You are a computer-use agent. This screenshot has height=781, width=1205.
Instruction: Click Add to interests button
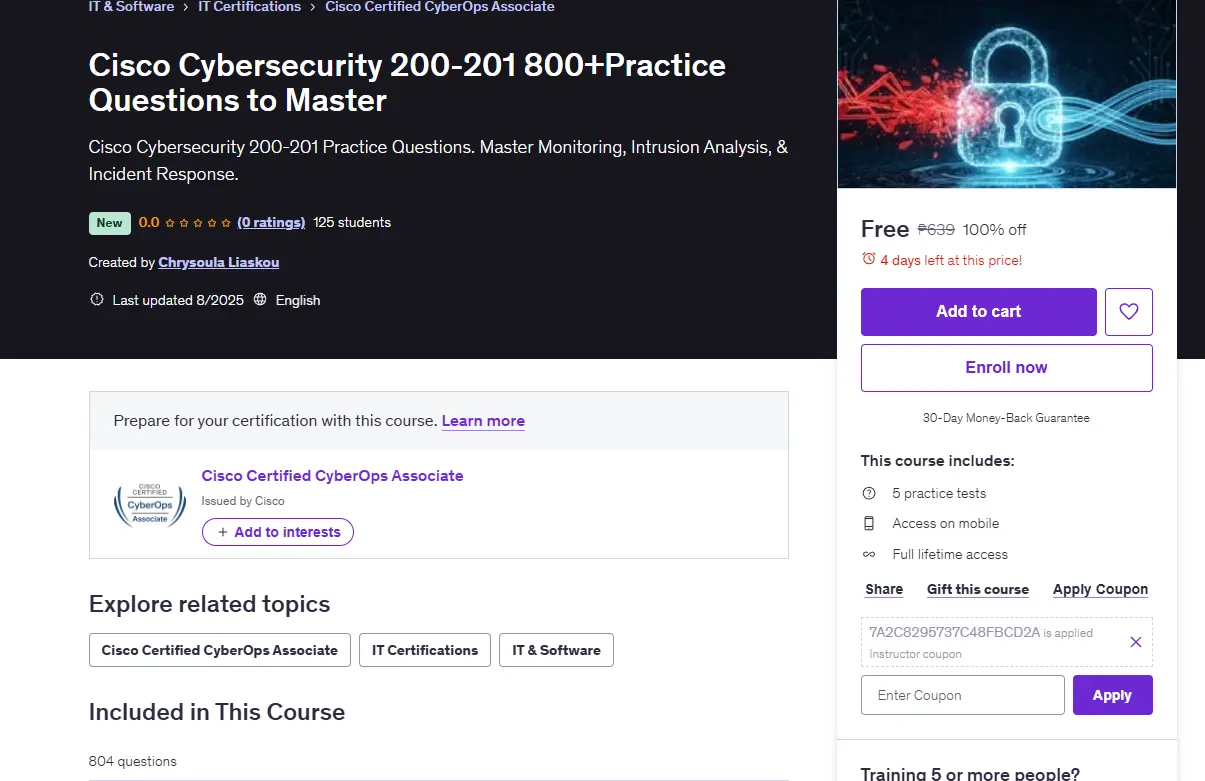(x=278, y=532)
